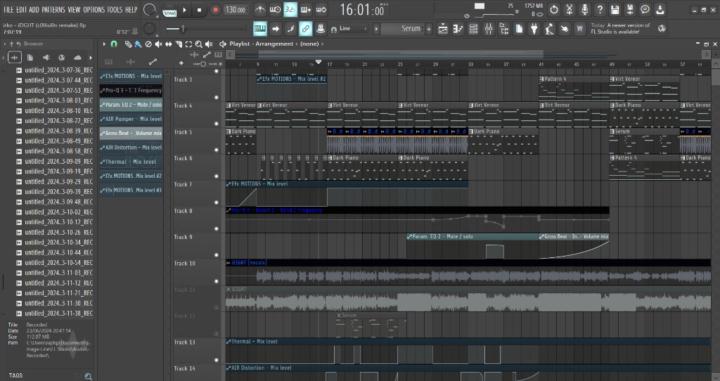The width and height of the screenshot is (720, 381).
Task: Select the playlist zoom magnifier tool
Action: 199,44
